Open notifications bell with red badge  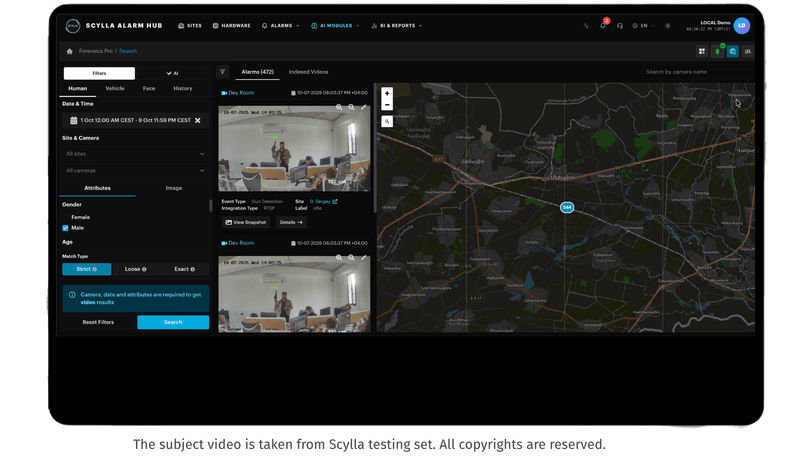pos(603,24)
